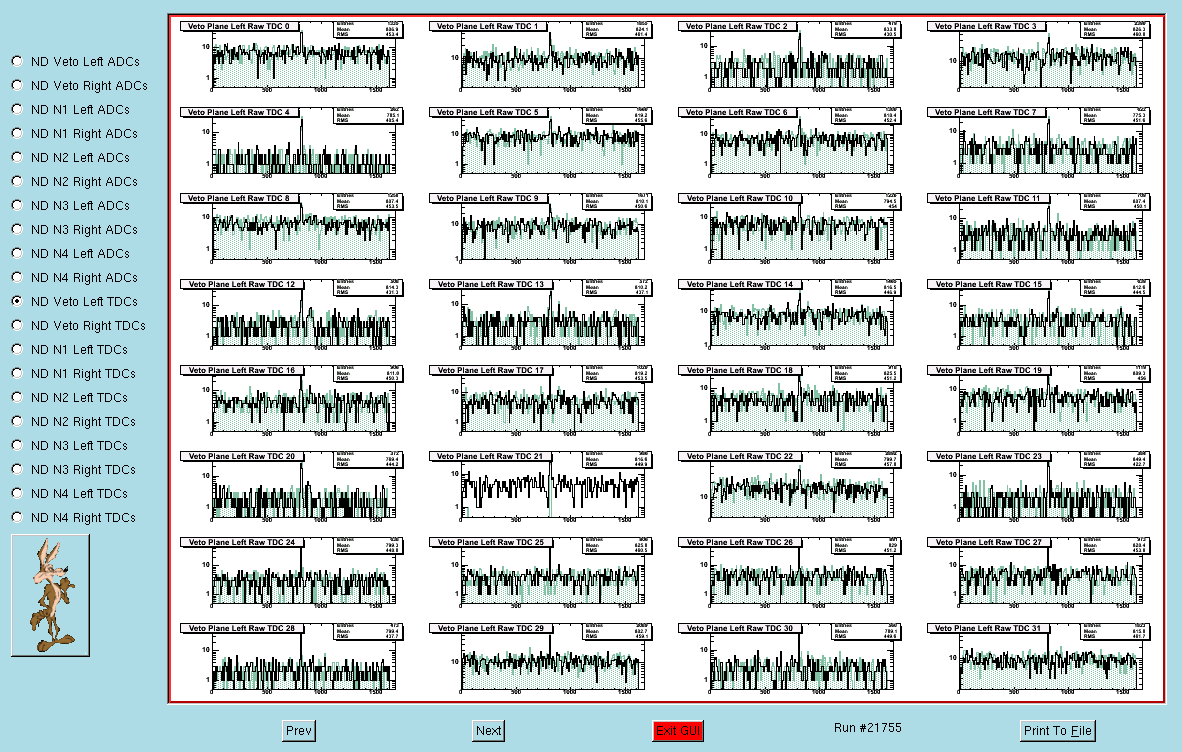This screenshot has height=752, width=1182.
Task: Open Veto Plane Left Raw TDC 1 histogram
Action: click(x=541, y=59)
